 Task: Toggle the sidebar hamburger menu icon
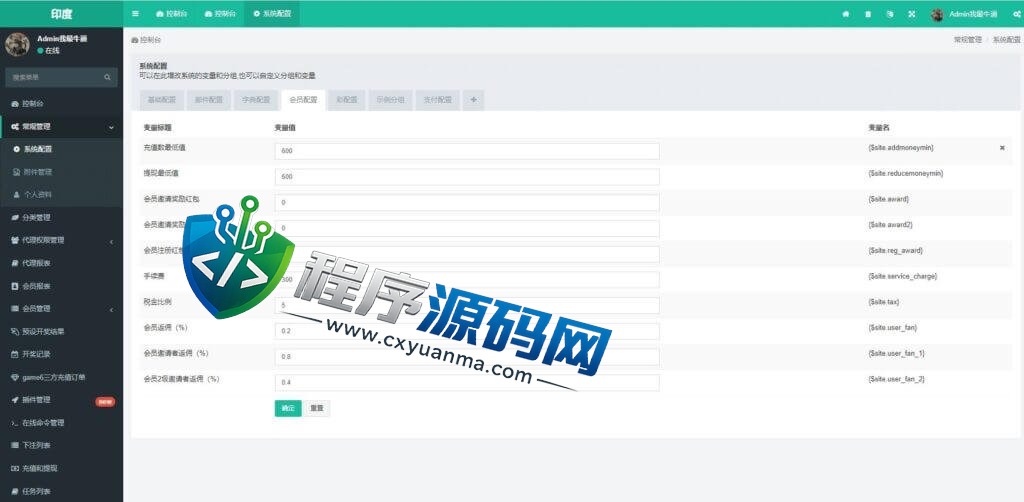tap(135, 14)
